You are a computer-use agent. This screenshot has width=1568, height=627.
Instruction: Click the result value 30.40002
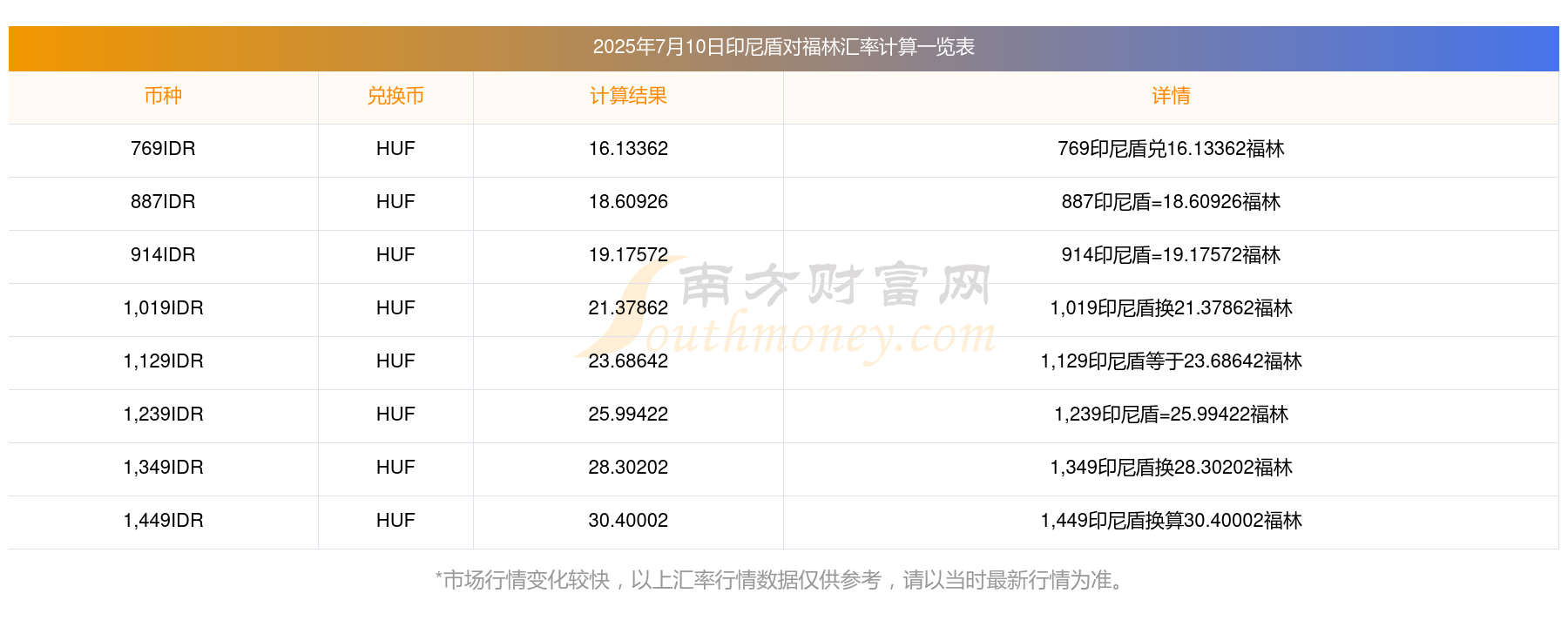click(628, 521)
